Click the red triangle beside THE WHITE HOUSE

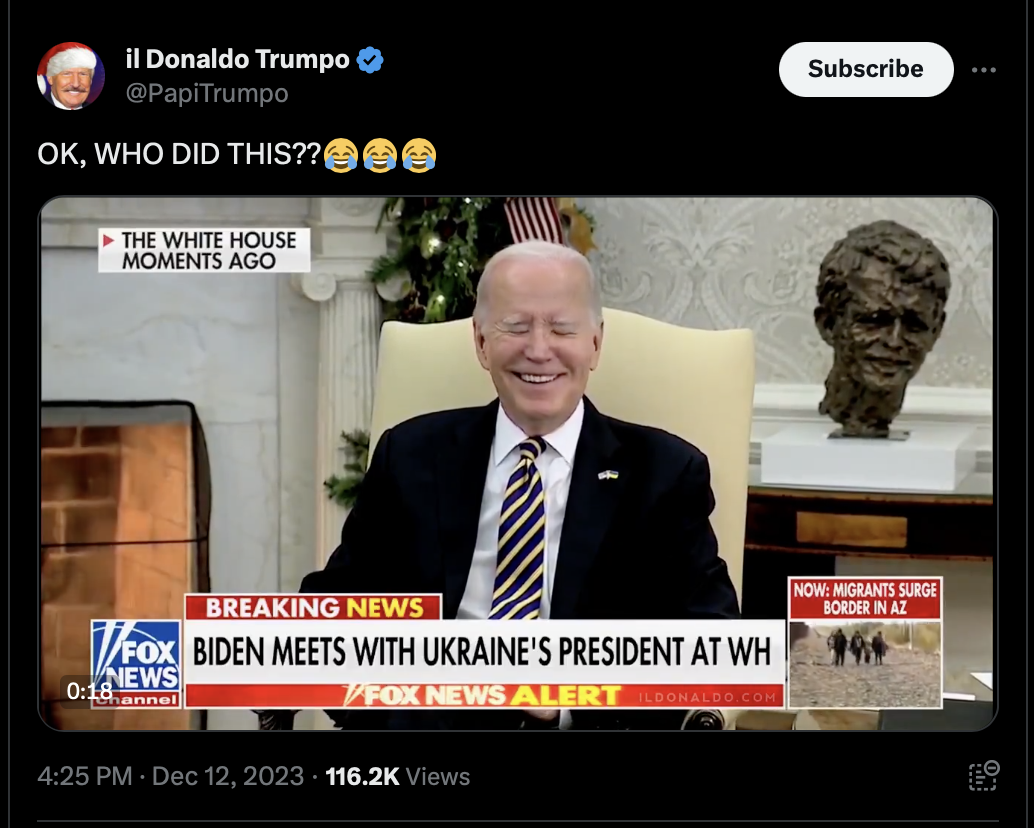[x=108, y=240]
